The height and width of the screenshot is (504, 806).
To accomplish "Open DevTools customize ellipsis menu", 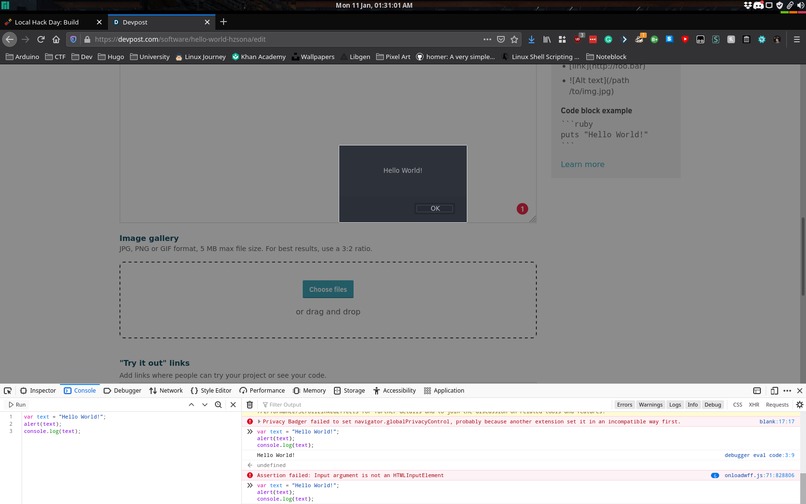I will [x=787, y=391].
